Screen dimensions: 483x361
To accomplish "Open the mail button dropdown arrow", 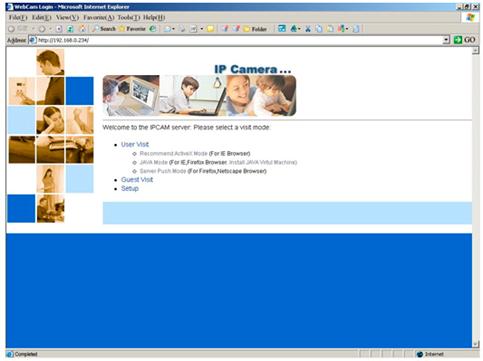I will coord(173,29).
